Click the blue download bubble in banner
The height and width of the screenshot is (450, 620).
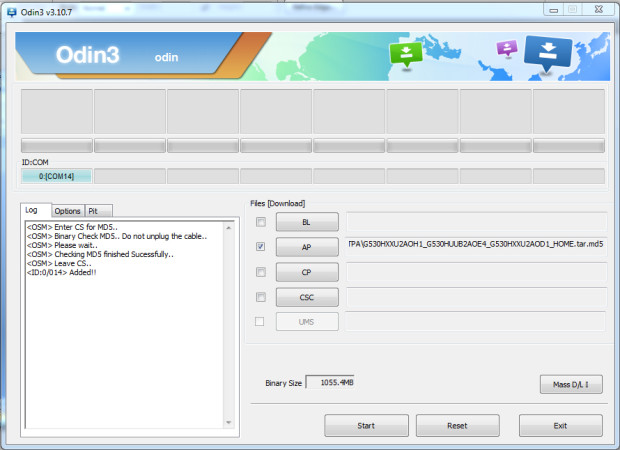(x=548, y=53)
